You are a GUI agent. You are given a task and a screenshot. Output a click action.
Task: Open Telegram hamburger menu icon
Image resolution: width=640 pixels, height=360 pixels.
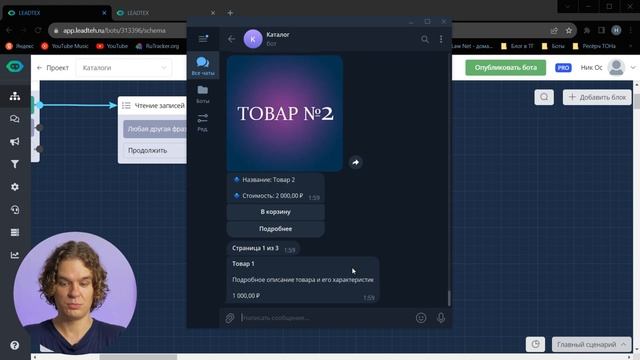(x=203, y=39)
